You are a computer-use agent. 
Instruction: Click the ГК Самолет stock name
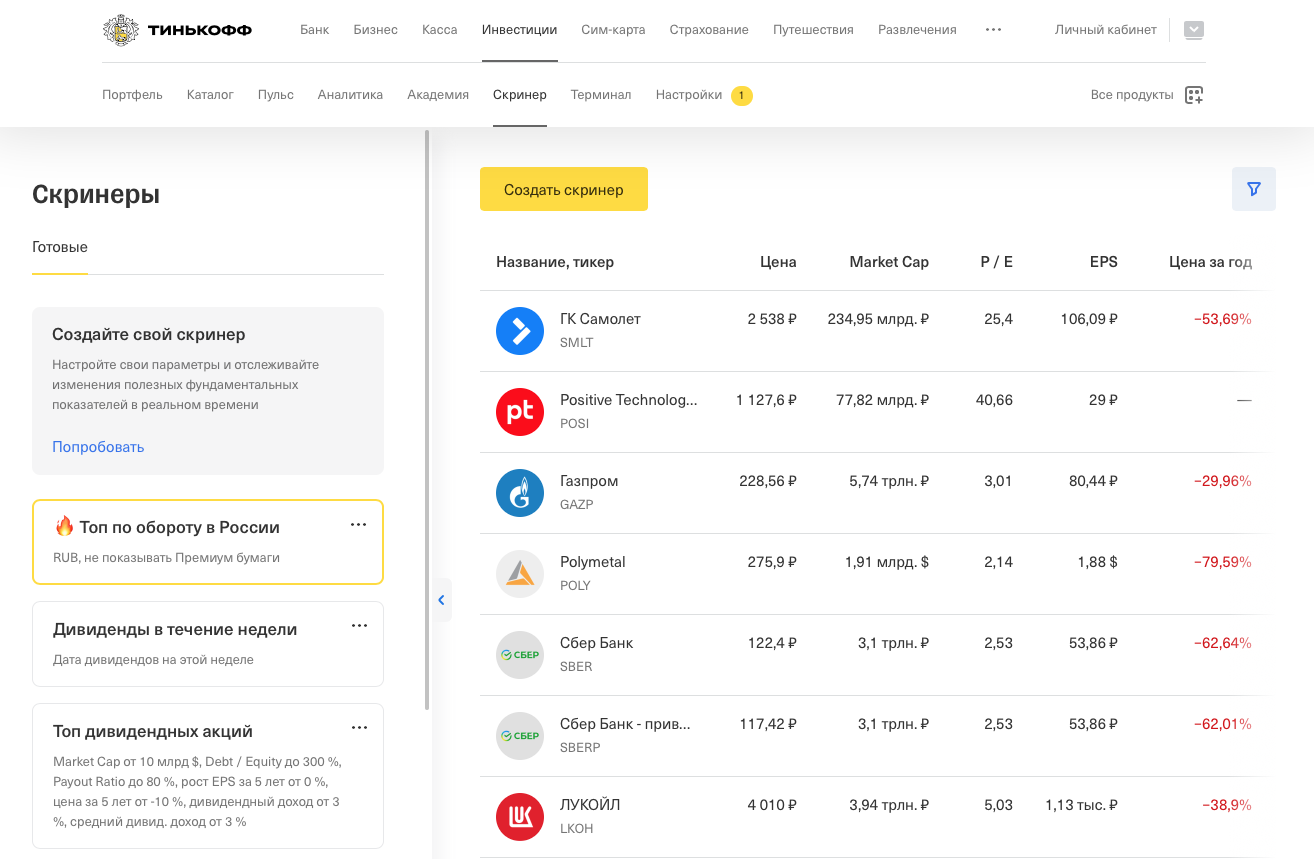click(x=600, y=319)
